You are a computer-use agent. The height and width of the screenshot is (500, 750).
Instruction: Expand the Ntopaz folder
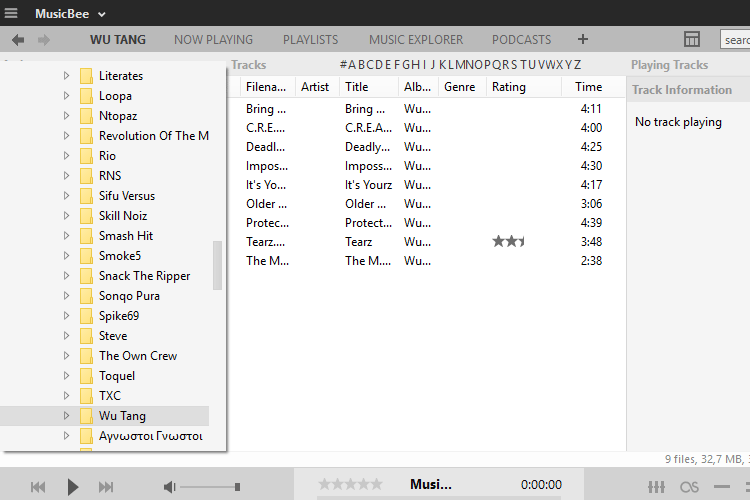click(x=66, y=116)
